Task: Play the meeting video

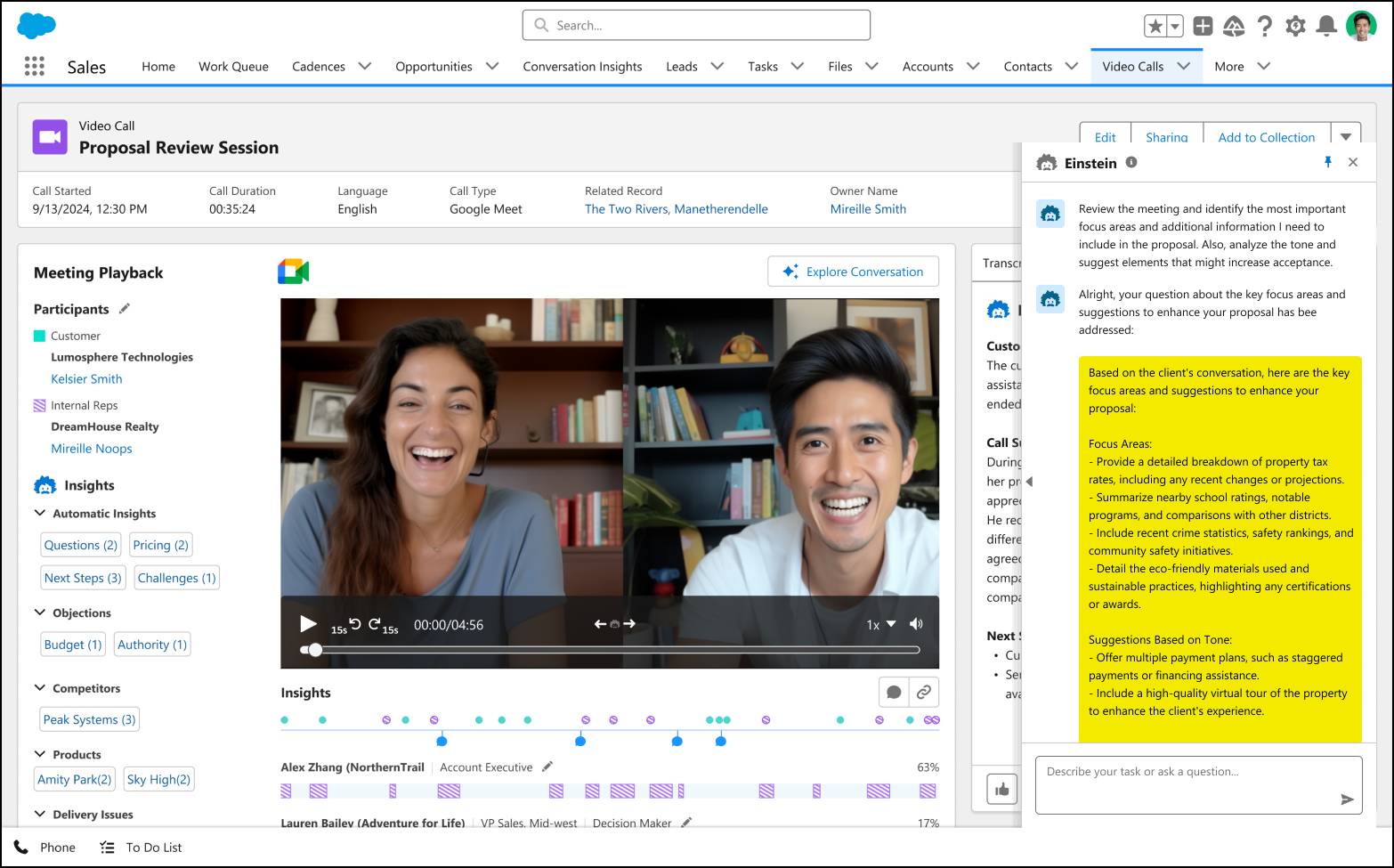Action: pyautogui.click(x=308, y=624)
